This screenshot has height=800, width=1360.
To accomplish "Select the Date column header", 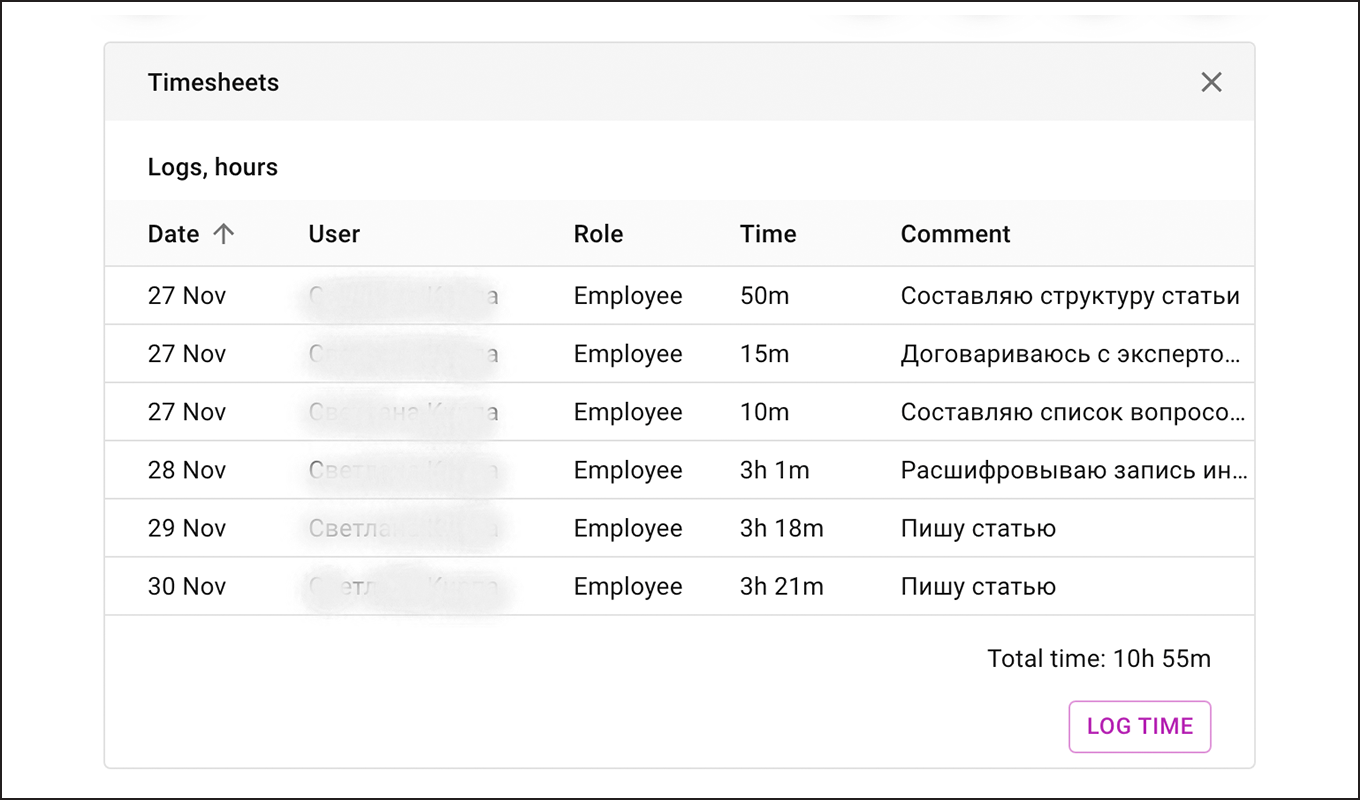I will point(174,234).
